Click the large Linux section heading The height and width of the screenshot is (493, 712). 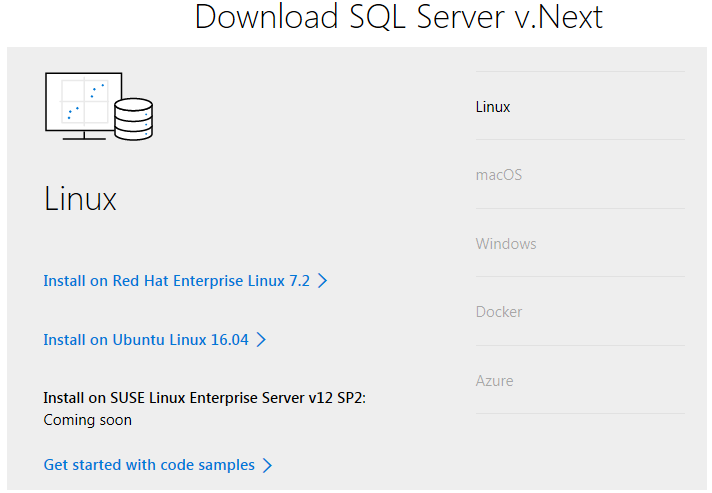click(80, 199)
